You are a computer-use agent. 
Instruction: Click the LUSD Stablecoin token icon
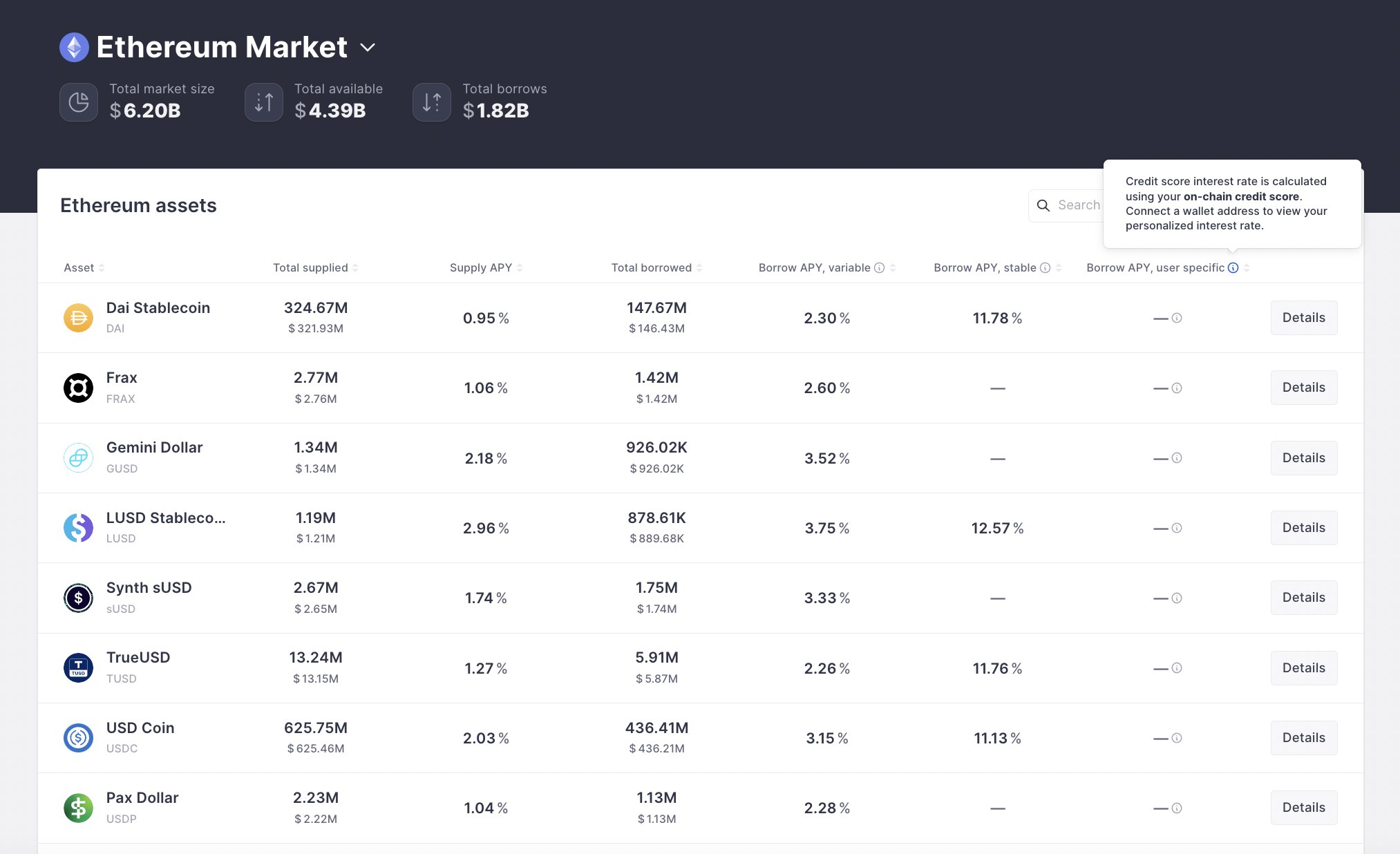coord(78,528)
